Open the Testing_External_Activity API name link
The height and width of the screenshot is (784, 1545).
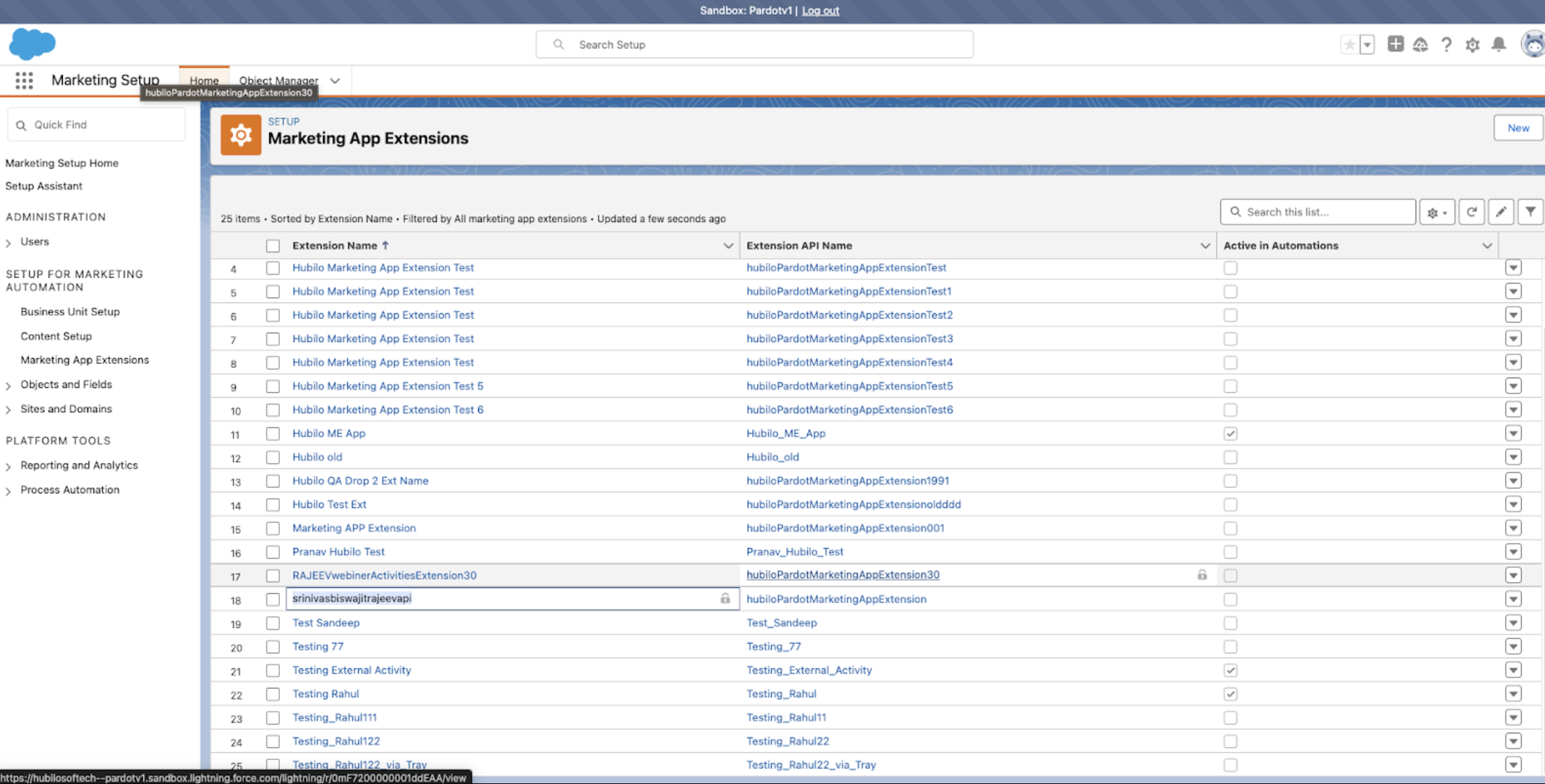coord(809,670)
